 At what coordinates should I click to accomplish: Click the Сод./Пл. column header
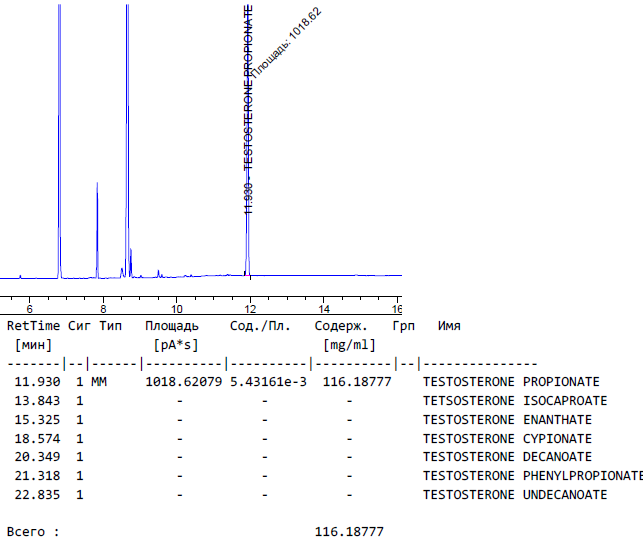coord(260,326)
